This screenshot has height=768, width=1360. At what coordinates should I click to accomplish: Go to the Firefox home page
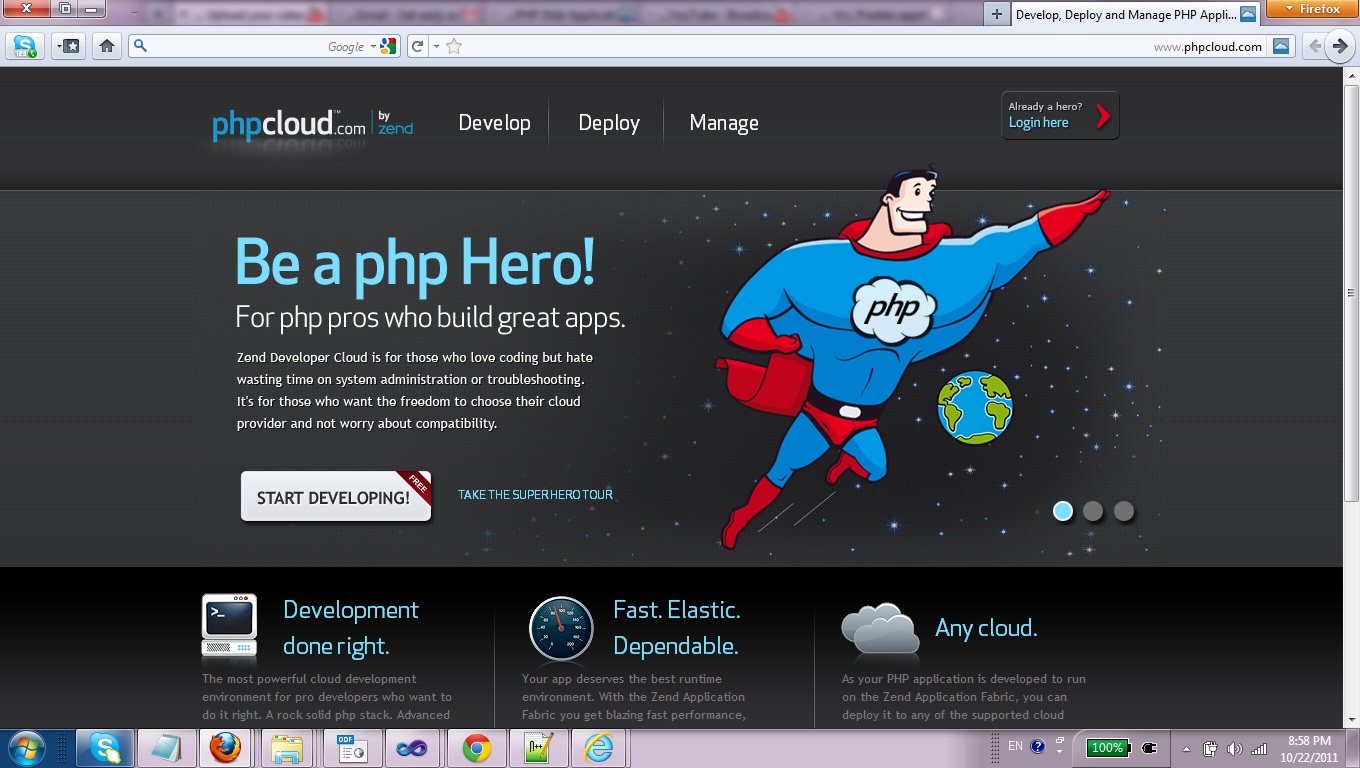[x=107, y=46]
